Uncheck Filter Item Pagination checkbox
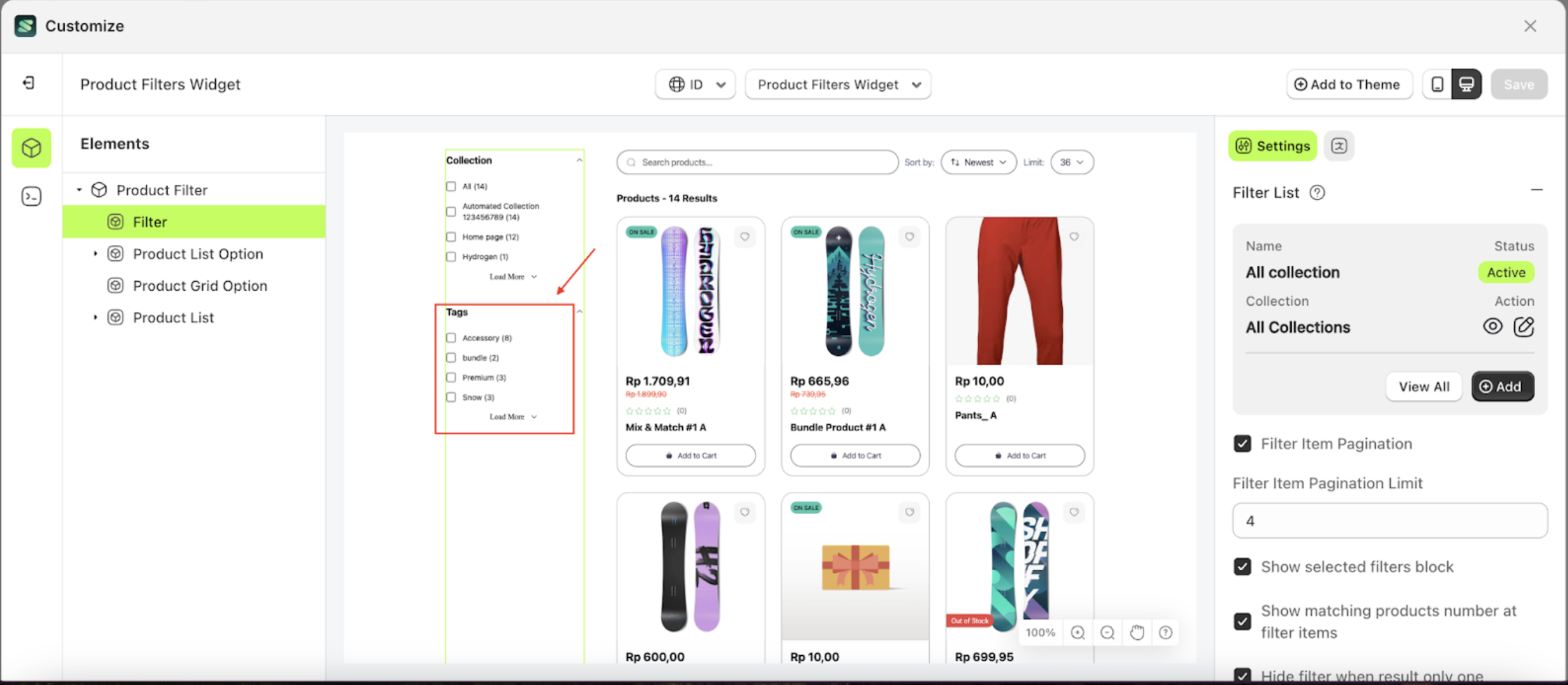1568x685 pixels. [1242, 443]
